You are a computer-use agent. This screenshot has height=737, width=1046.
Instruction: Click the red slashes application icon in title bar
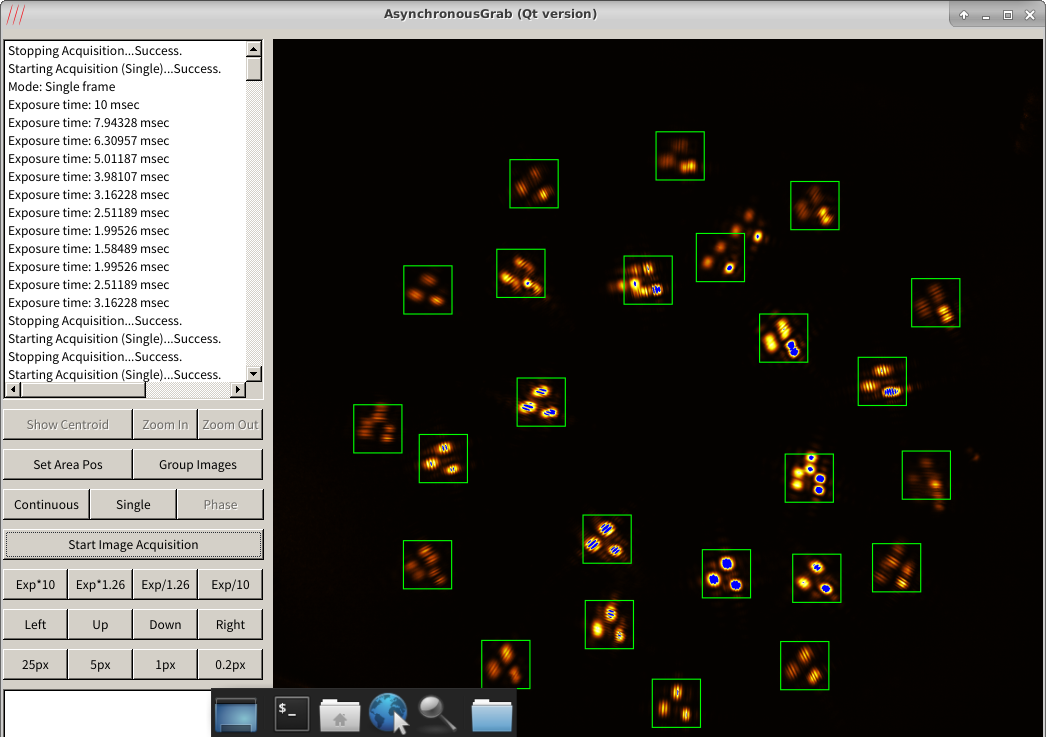point(15,14)
